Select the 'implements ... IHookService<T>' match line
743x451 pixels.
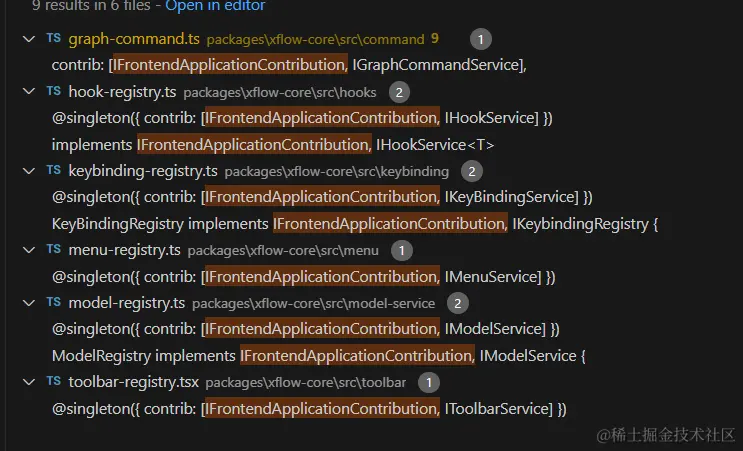tap(273, 144)
